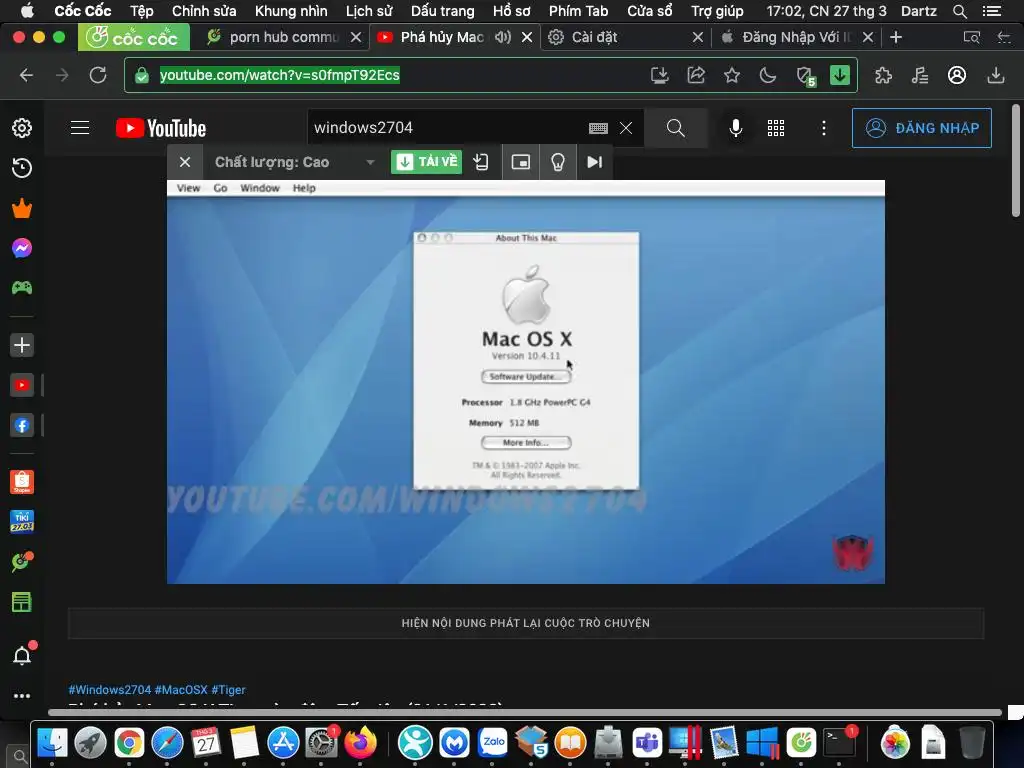Reload the current page

98,75
